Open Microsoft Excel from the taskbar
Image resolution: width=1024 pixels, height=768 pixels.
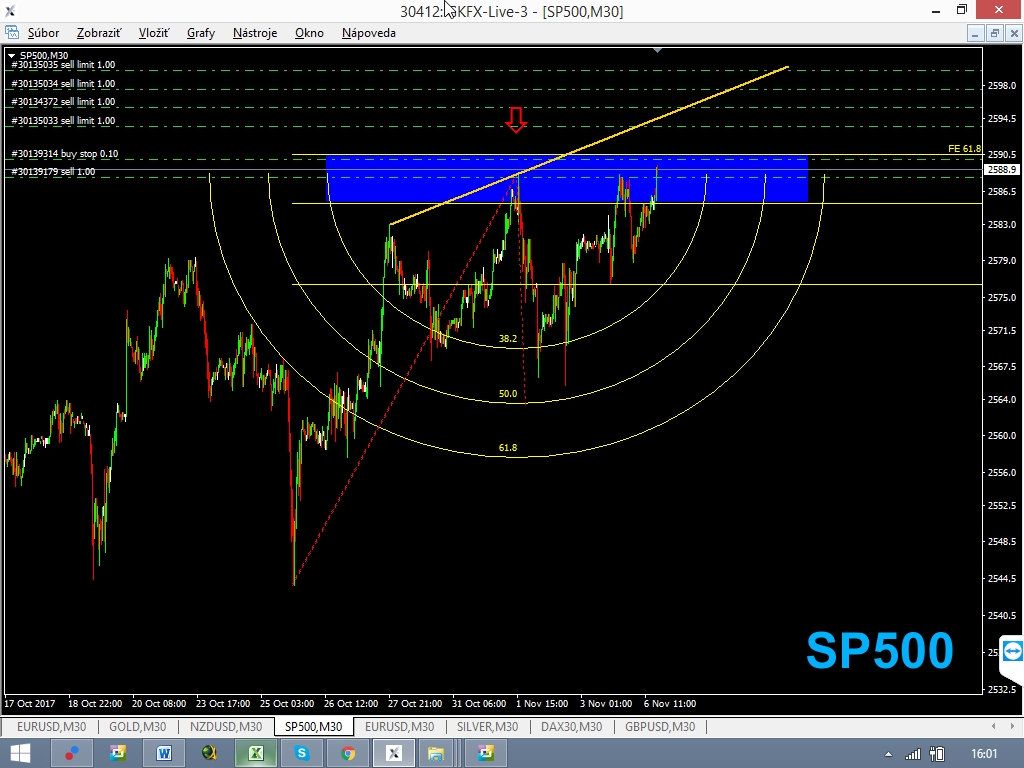(255, 754)
